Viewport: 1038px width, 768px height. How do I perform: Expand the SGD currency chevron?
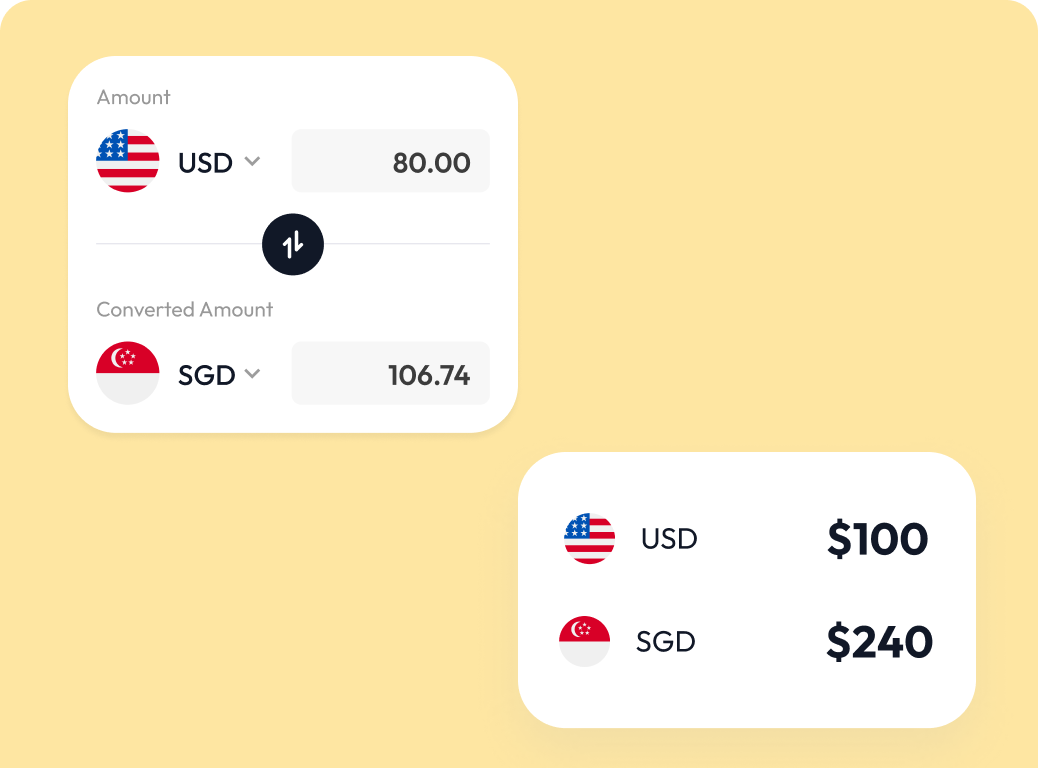[x=252, y=374]
